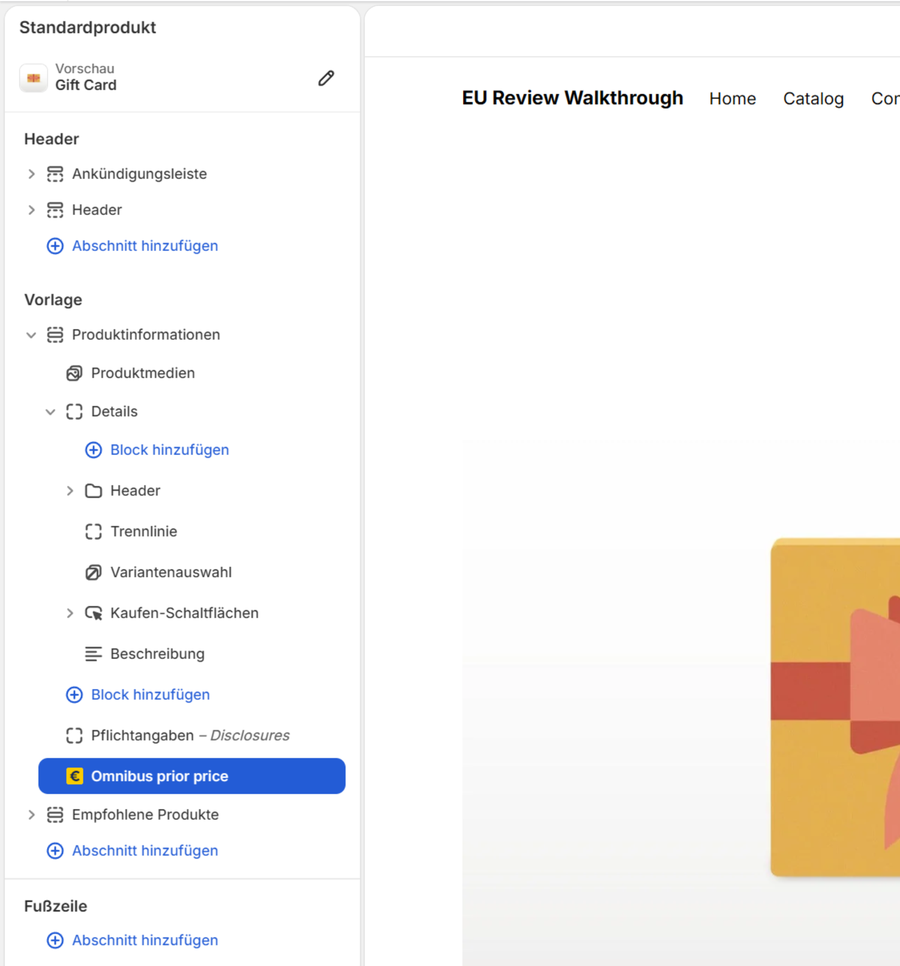Click the Details block icon
The width and height of the screenshot is (900, 966).
click(x=74, y=412)
